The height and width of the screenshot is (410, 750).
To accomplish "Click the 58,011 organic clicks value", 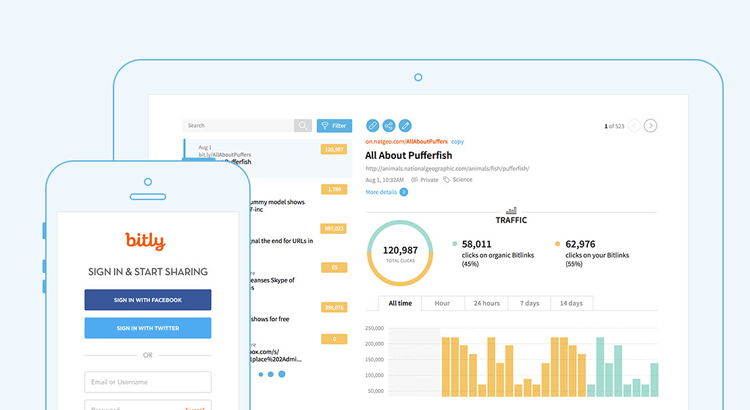I will (x=476, y=244).
